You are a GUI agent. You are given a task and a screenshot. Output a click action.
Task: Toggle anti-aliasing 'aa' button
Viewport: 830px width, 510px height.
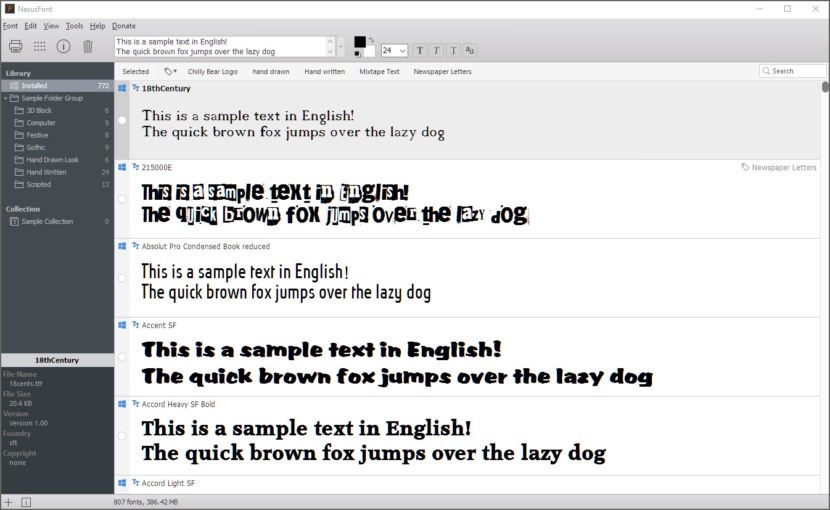tap(470, 50)
